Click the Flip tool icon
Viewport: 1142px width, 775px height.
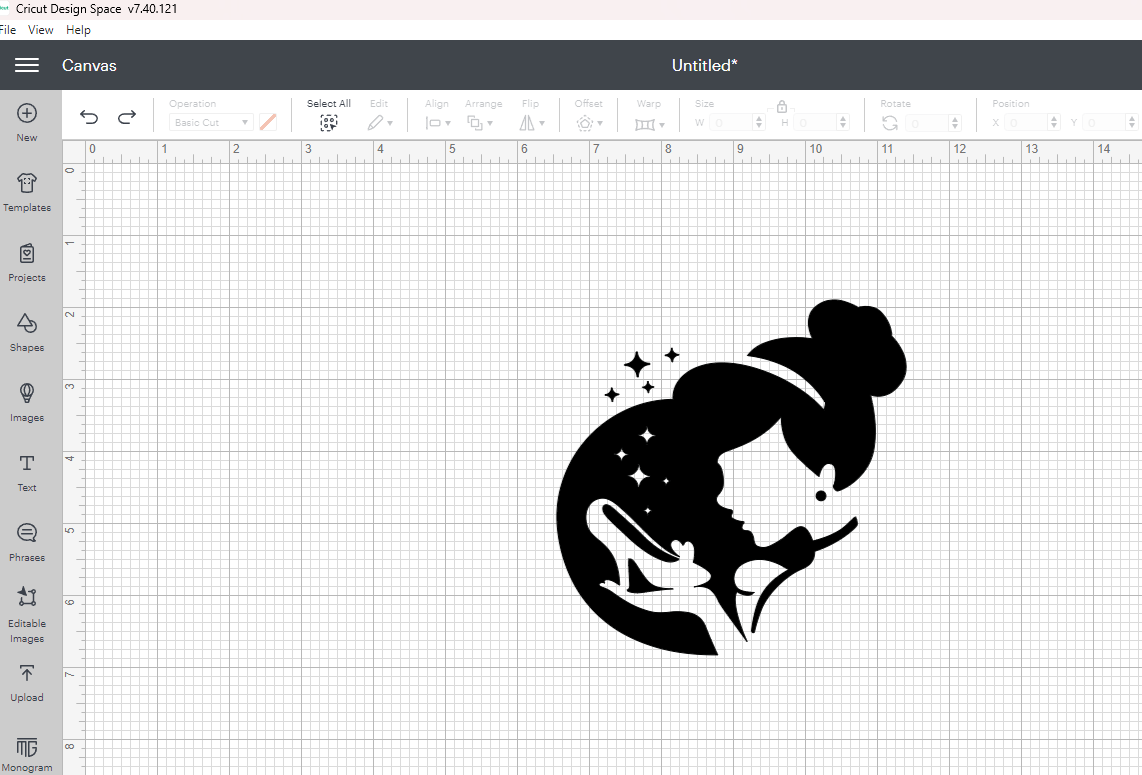point(527,123)
